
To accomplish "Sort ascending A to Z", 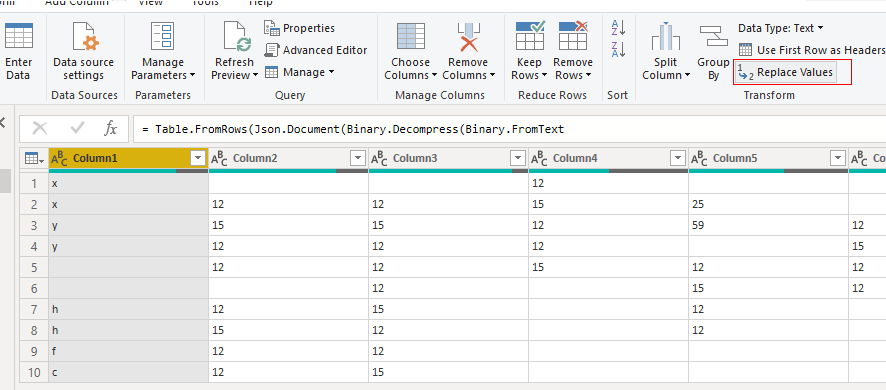I will (x=618, y=27).
